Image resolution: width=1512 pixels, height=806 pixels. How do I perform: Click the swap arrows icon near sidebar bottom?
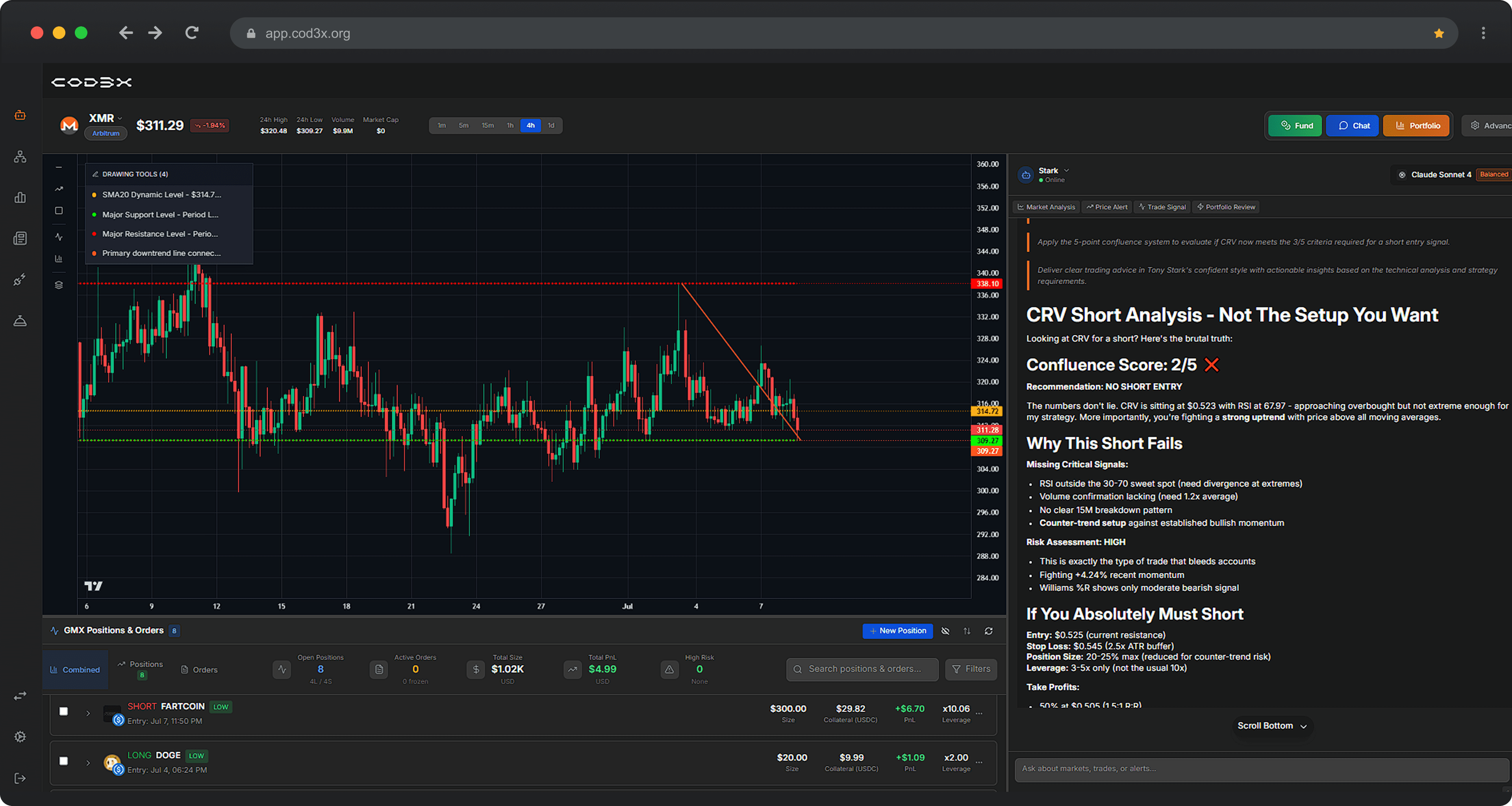(20, 696)
